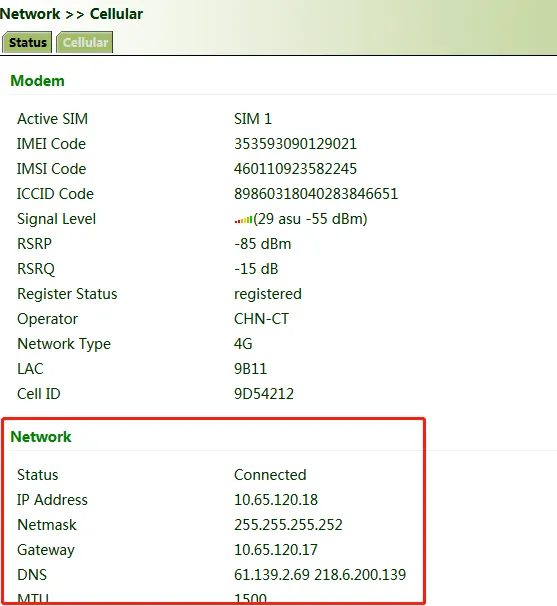This screenshot has width=557, height=606.
Task: Click the Active SIM value SIM 1
Action: (253, 119)
